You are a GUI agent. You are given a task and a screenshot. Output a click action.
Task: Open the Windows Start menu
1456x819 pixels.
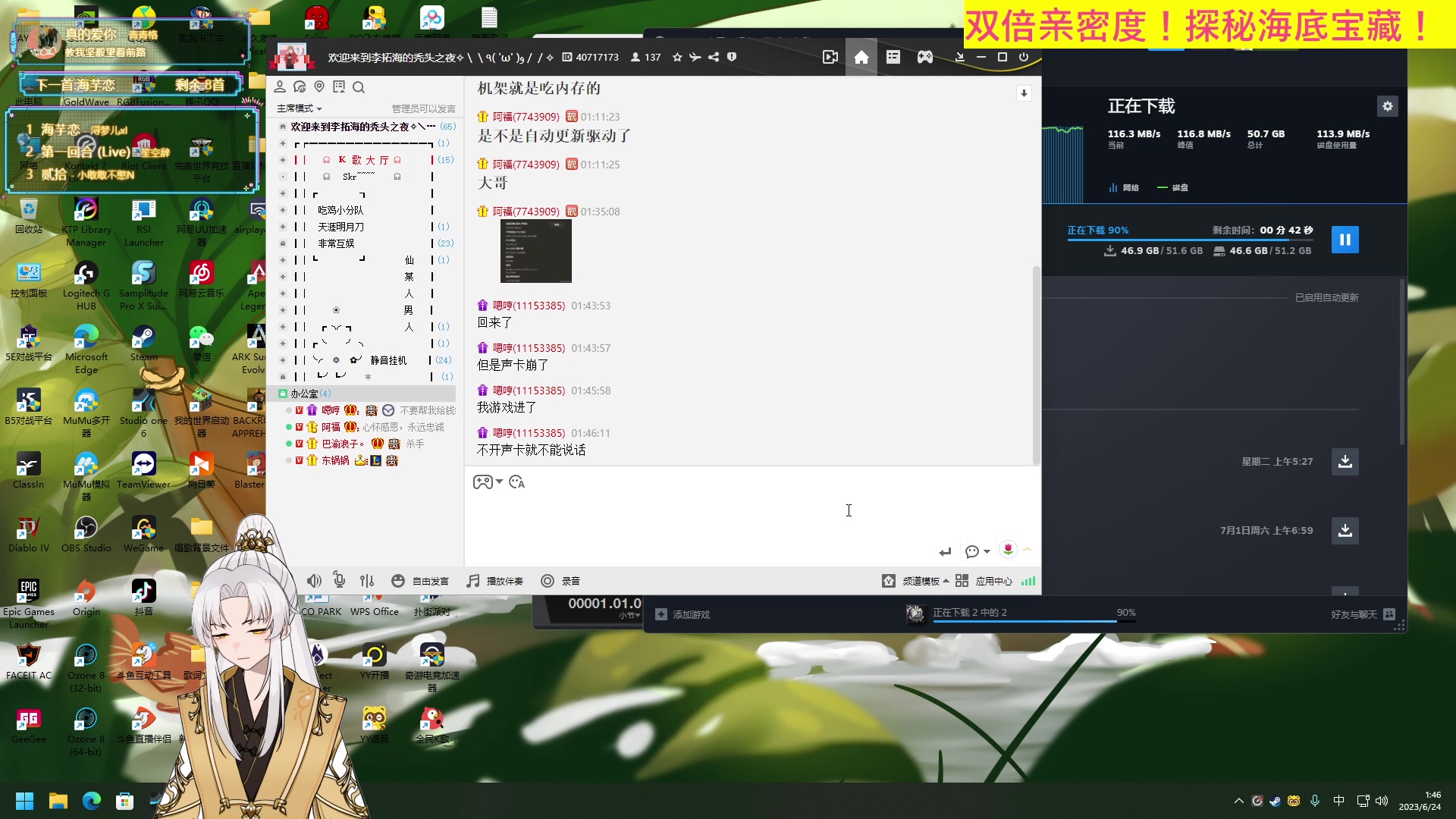(24, 801)
